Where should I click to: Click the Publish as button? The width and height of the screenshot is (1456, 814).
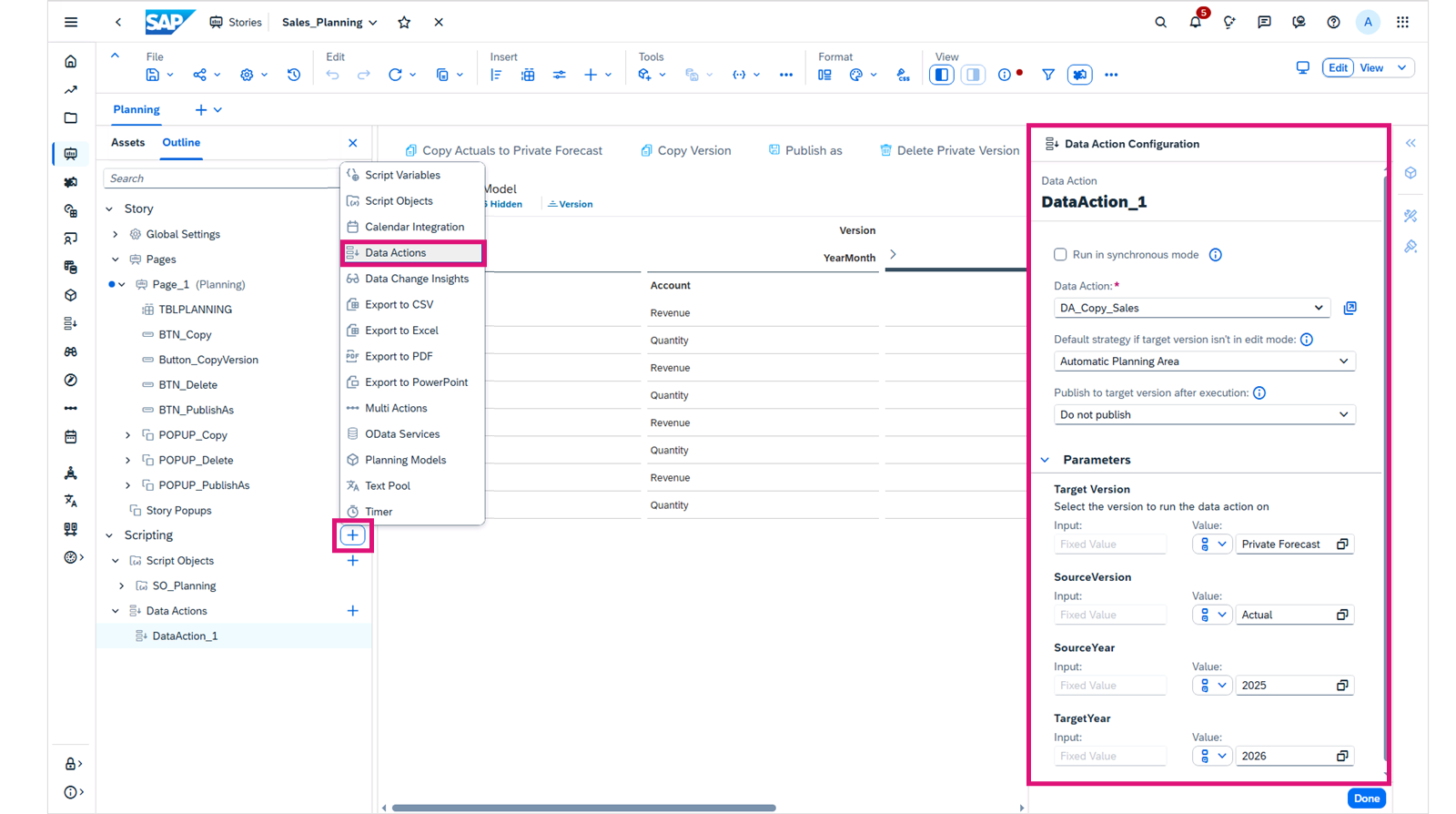pos(804,150)
